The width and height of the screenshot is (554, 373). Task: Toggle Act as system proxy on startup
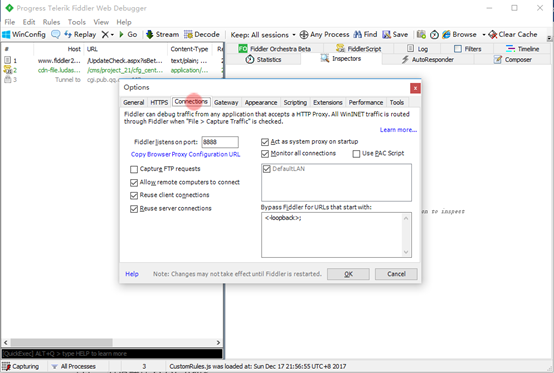(x=265, y=142)
